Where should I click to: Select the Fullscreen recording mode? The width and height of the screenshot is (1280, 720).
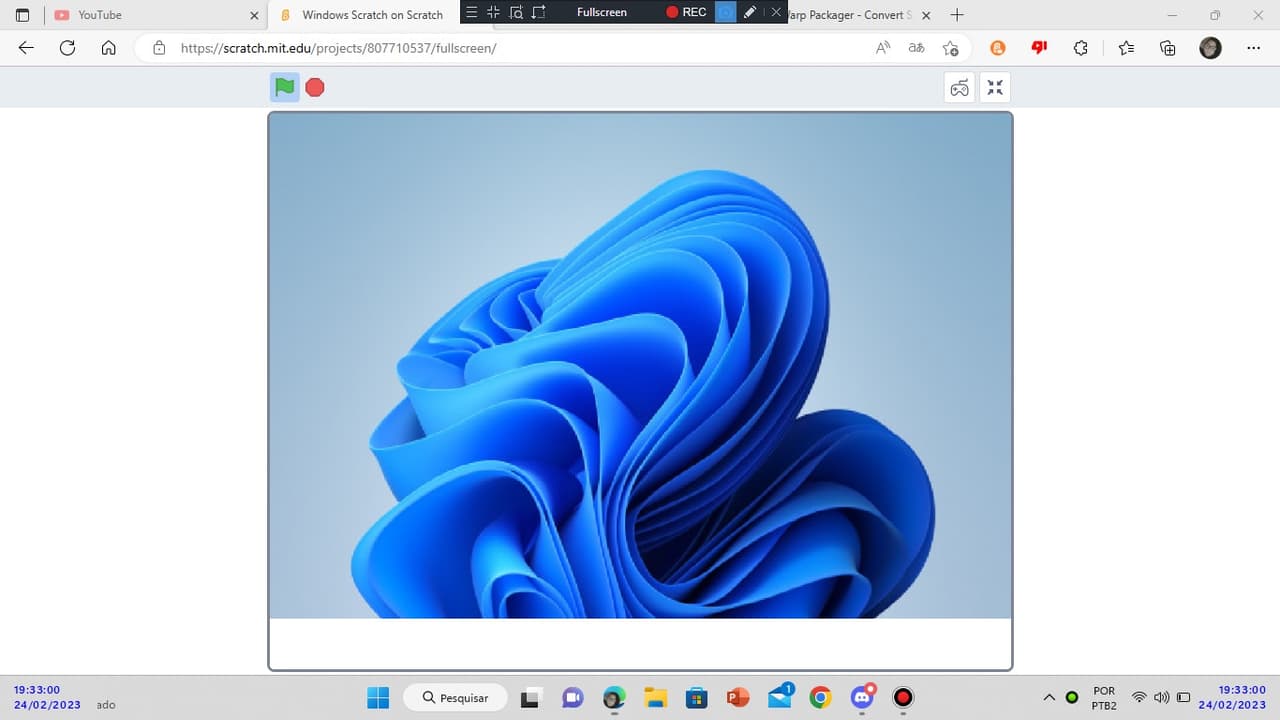click(x=602, y=12)
